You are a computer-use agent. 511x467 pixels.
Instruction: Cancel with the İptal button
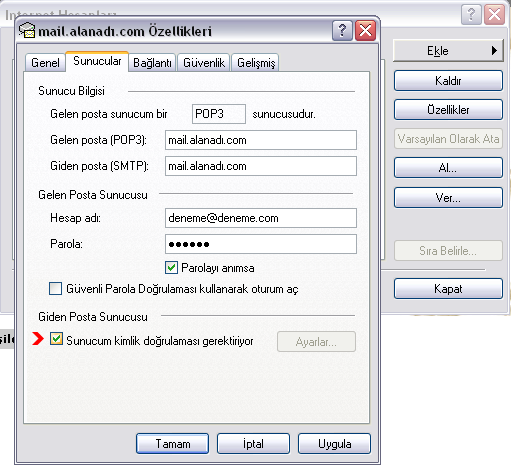click(x=253, y=444)
